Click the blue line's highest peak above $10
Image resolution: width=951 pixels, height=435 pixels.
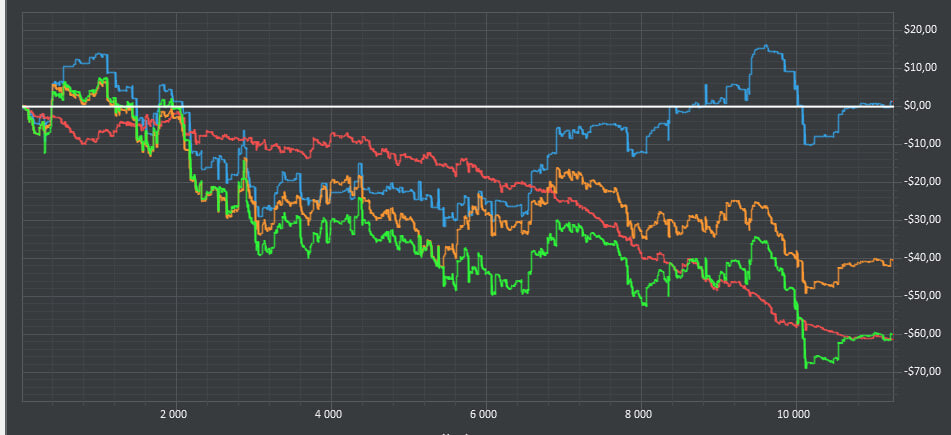coord(765,46)
